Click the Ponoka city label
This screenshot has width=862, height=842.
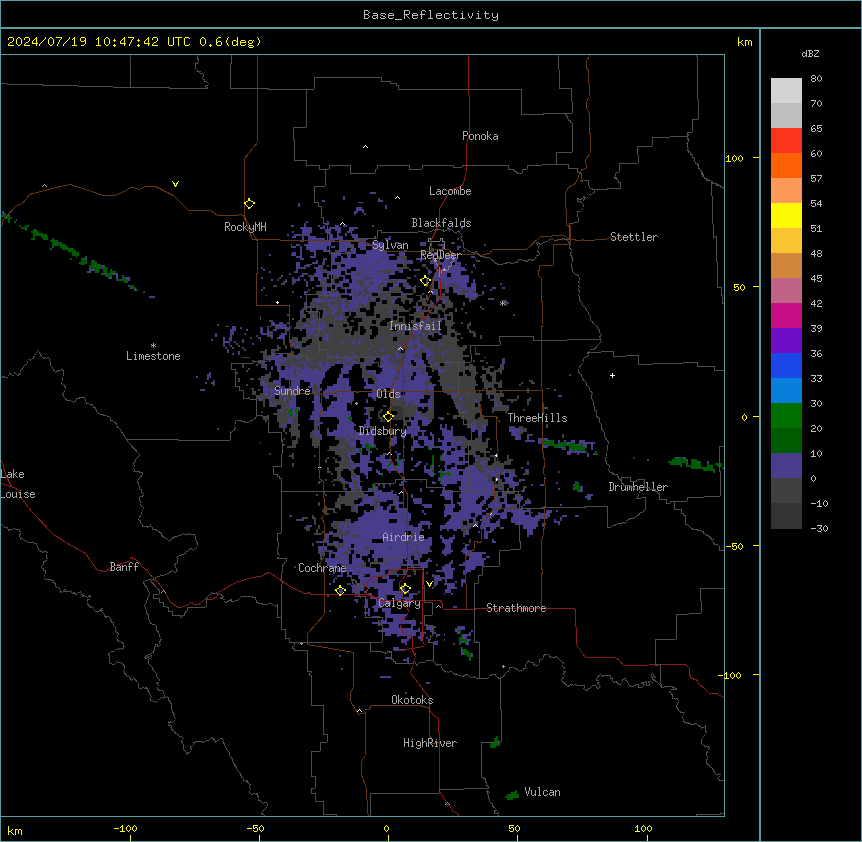(x=480, y=136)
